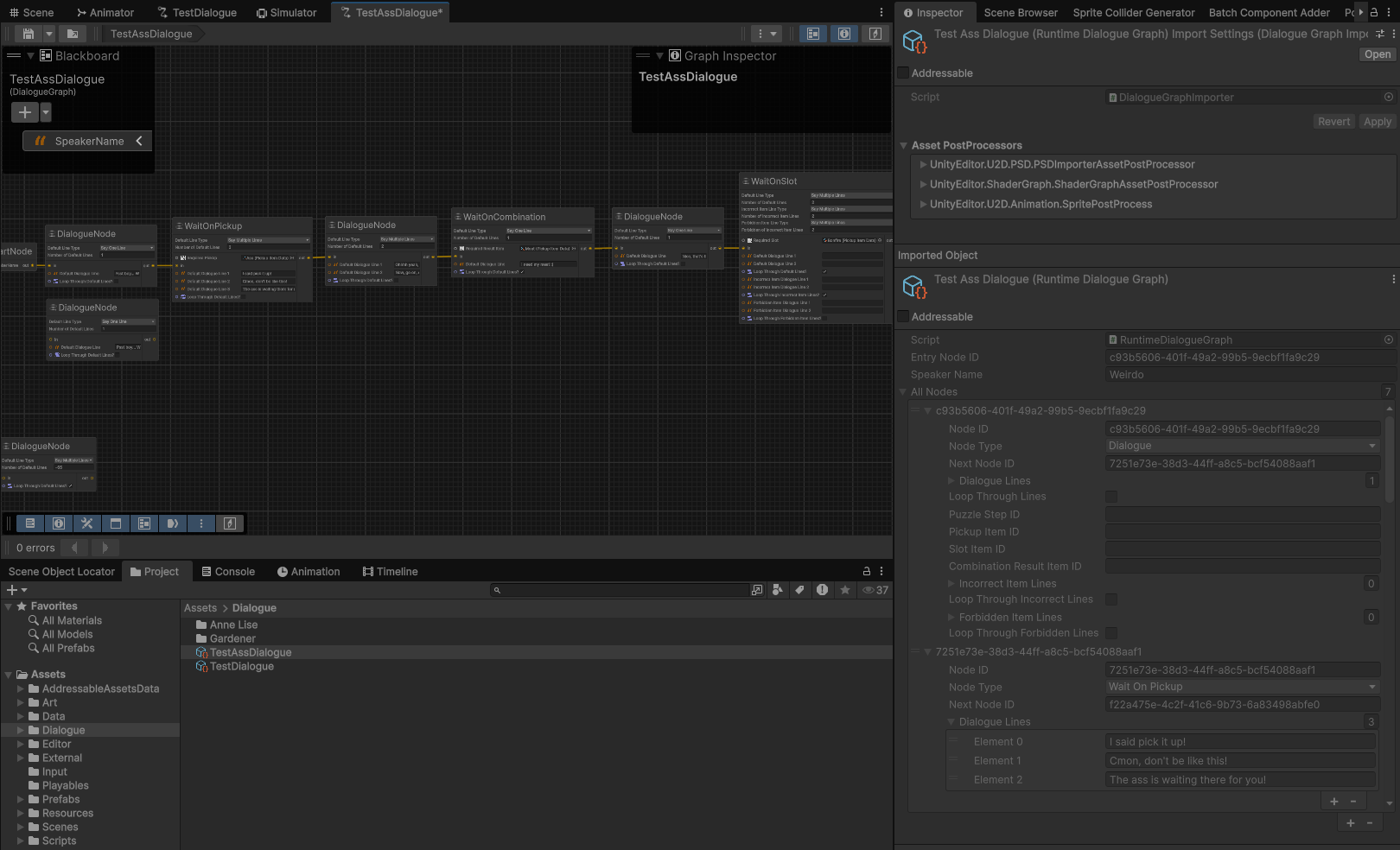
Task: Enable Loop Through Lines checkbox
Action: tap(1110, 497)
